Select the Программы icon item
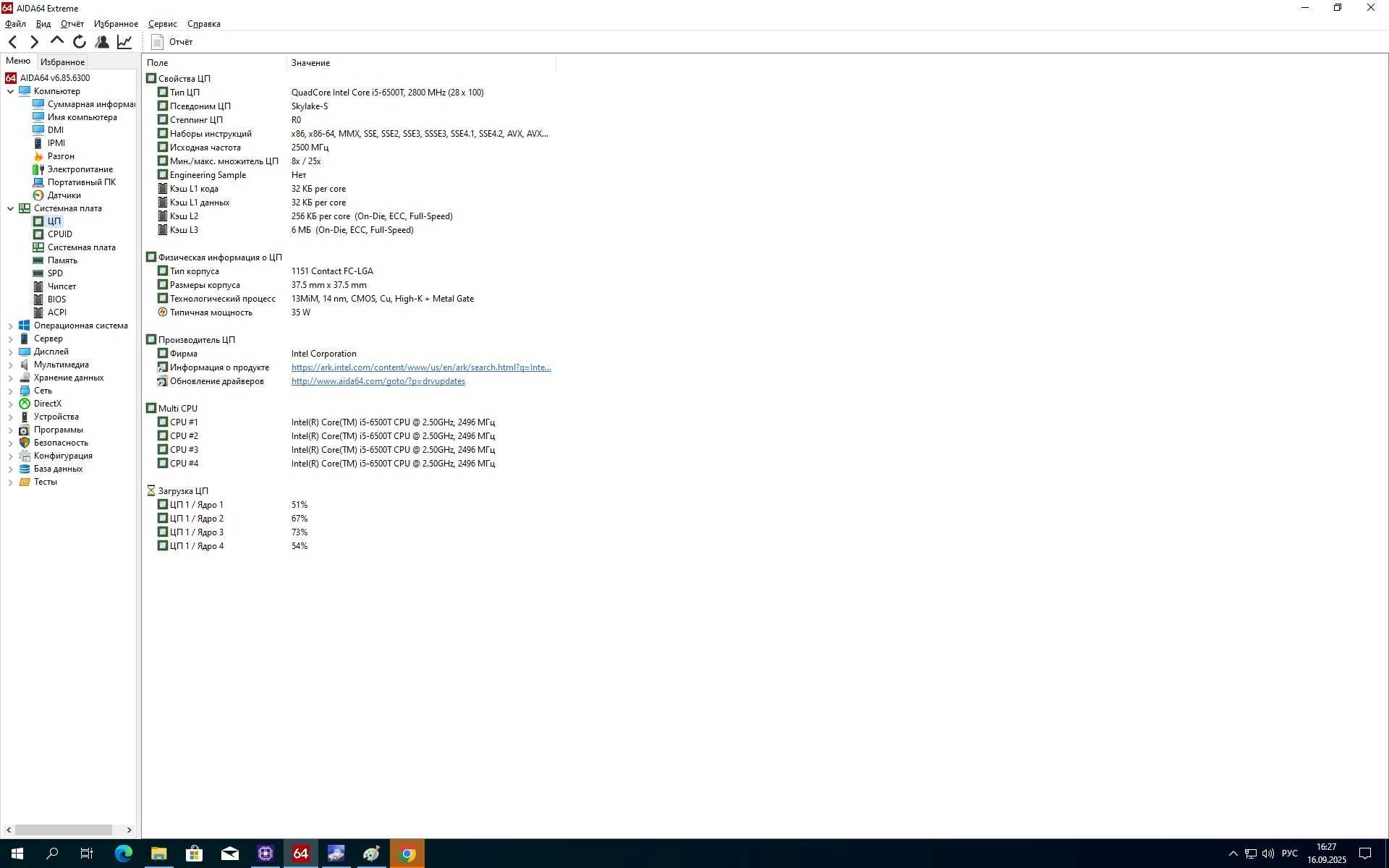 point(51,430)
